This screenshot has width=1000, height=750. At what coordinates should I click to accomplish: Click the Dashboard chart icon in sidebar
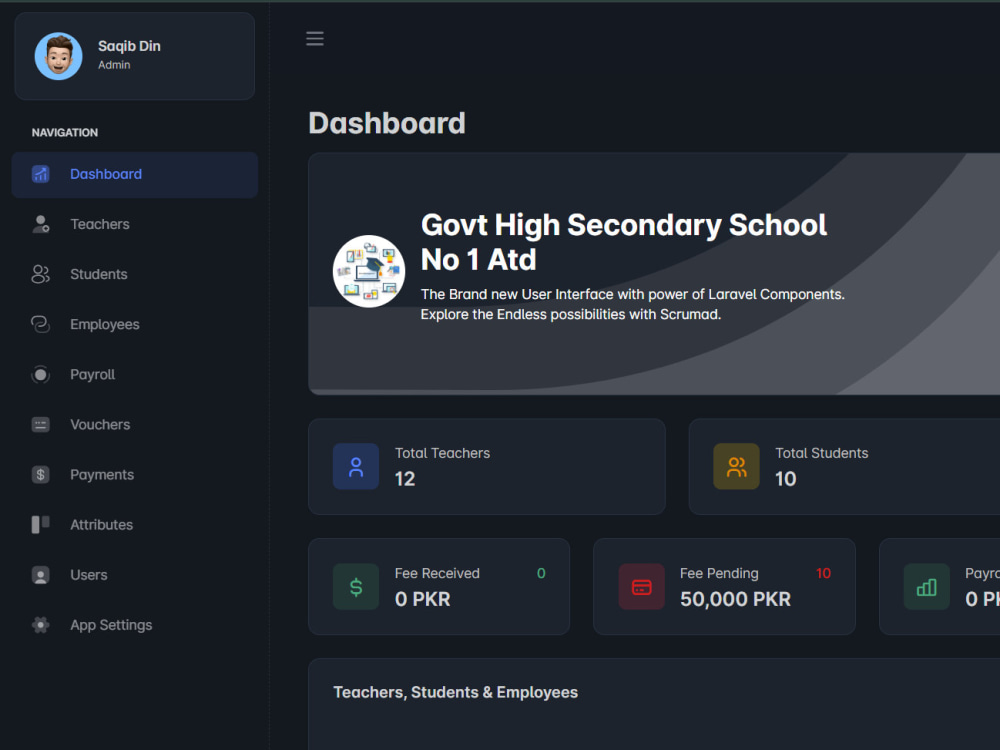click(40, 174)
